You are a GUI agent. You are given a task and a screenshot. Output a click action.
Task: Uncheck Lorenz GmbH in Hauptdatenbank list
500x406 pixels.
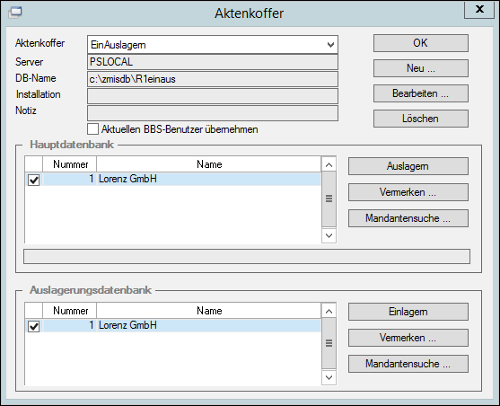pyautogui.click(x=34, y=180)
